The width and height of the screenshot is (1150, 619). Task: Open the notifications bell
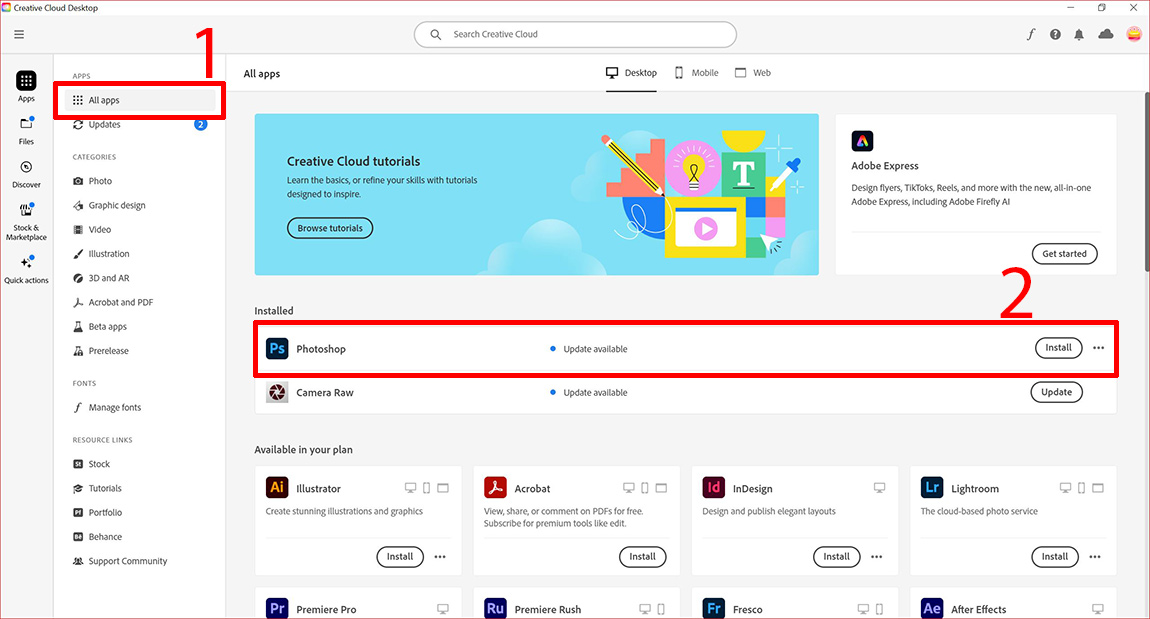(x=1079, y=34)
